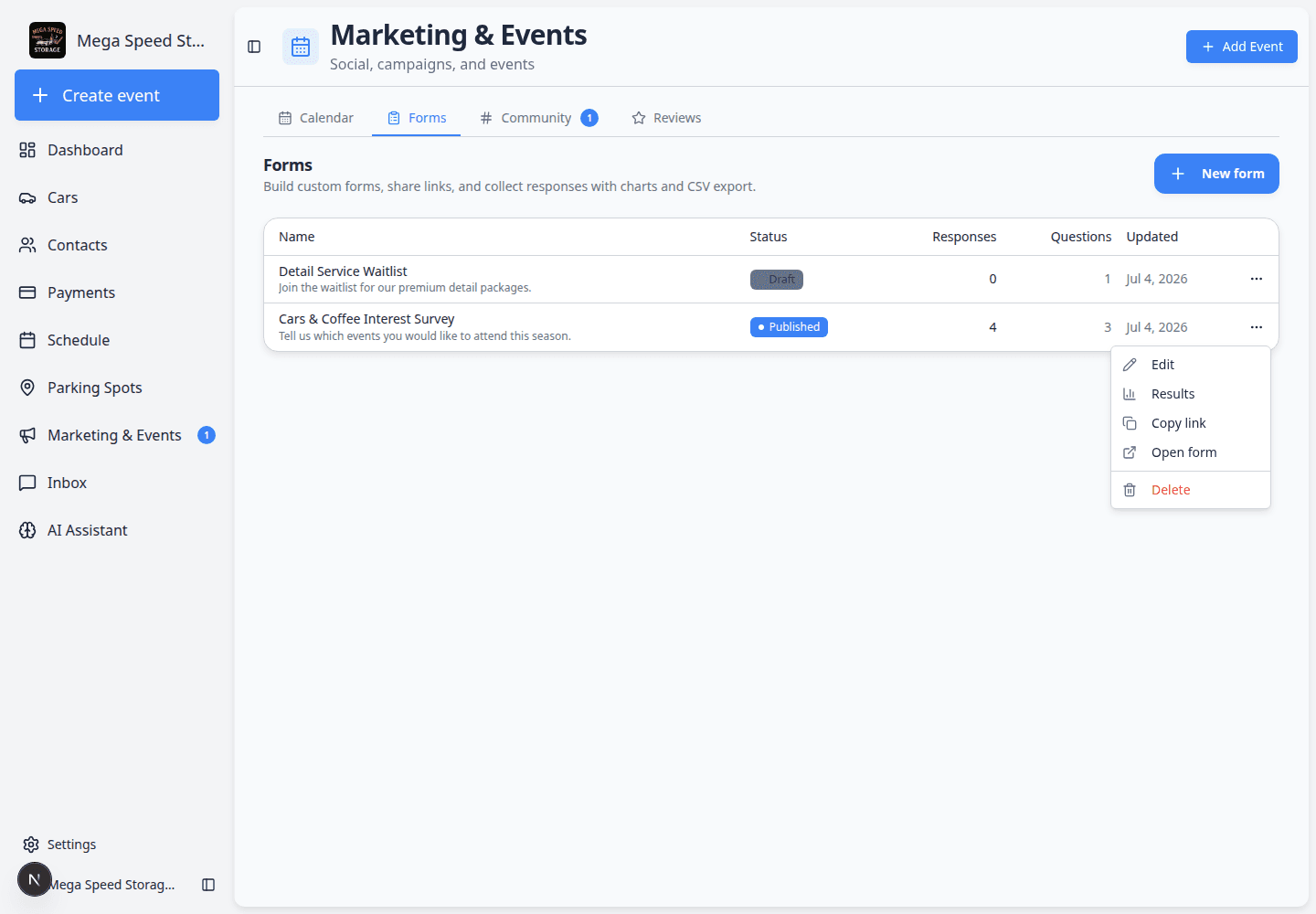Click the Settings gear icon
The image size is (1316, 914).
(x=31, y=845)
